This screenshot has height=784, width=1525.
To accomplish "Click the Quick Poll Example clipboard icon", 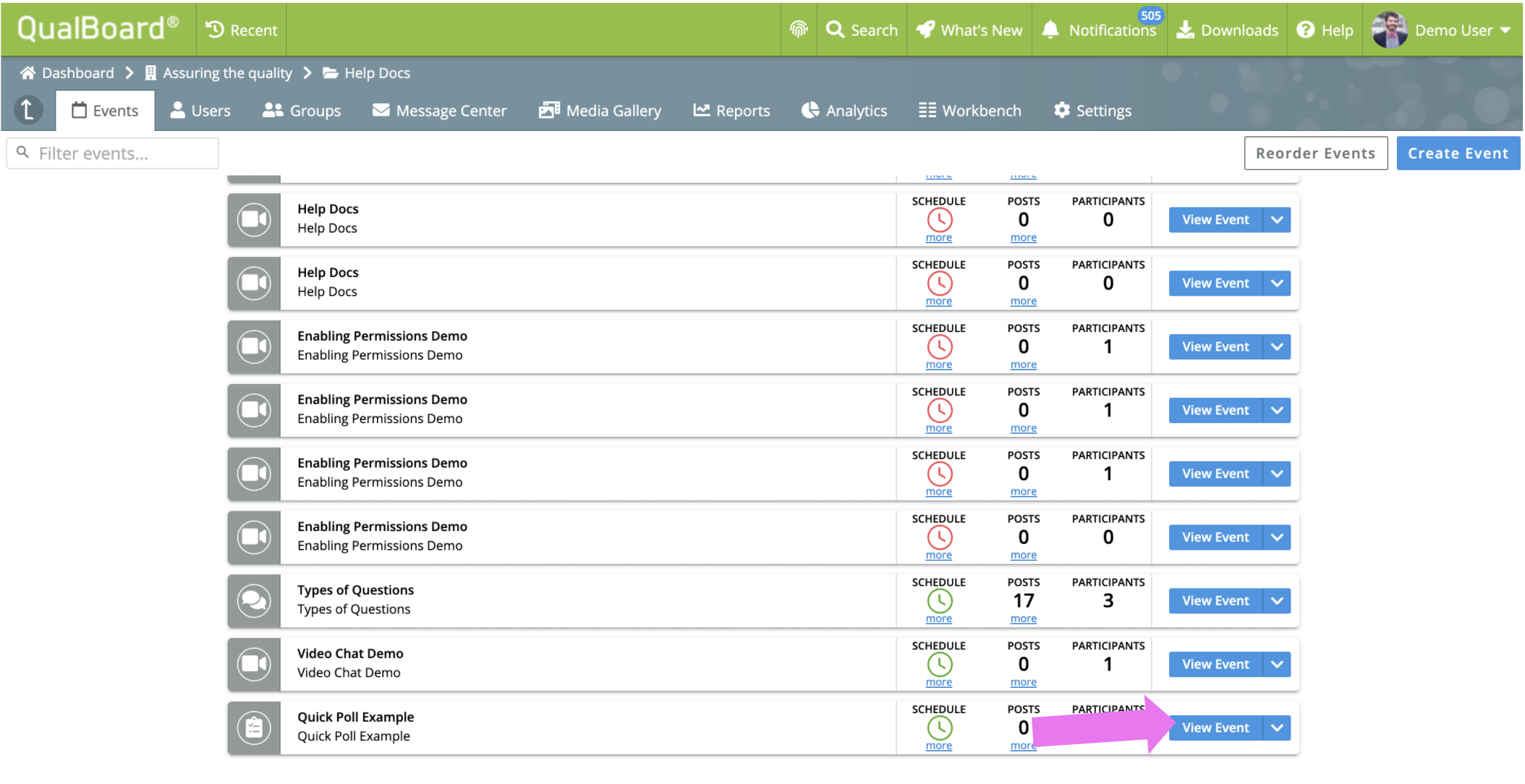I will point(254,728).
